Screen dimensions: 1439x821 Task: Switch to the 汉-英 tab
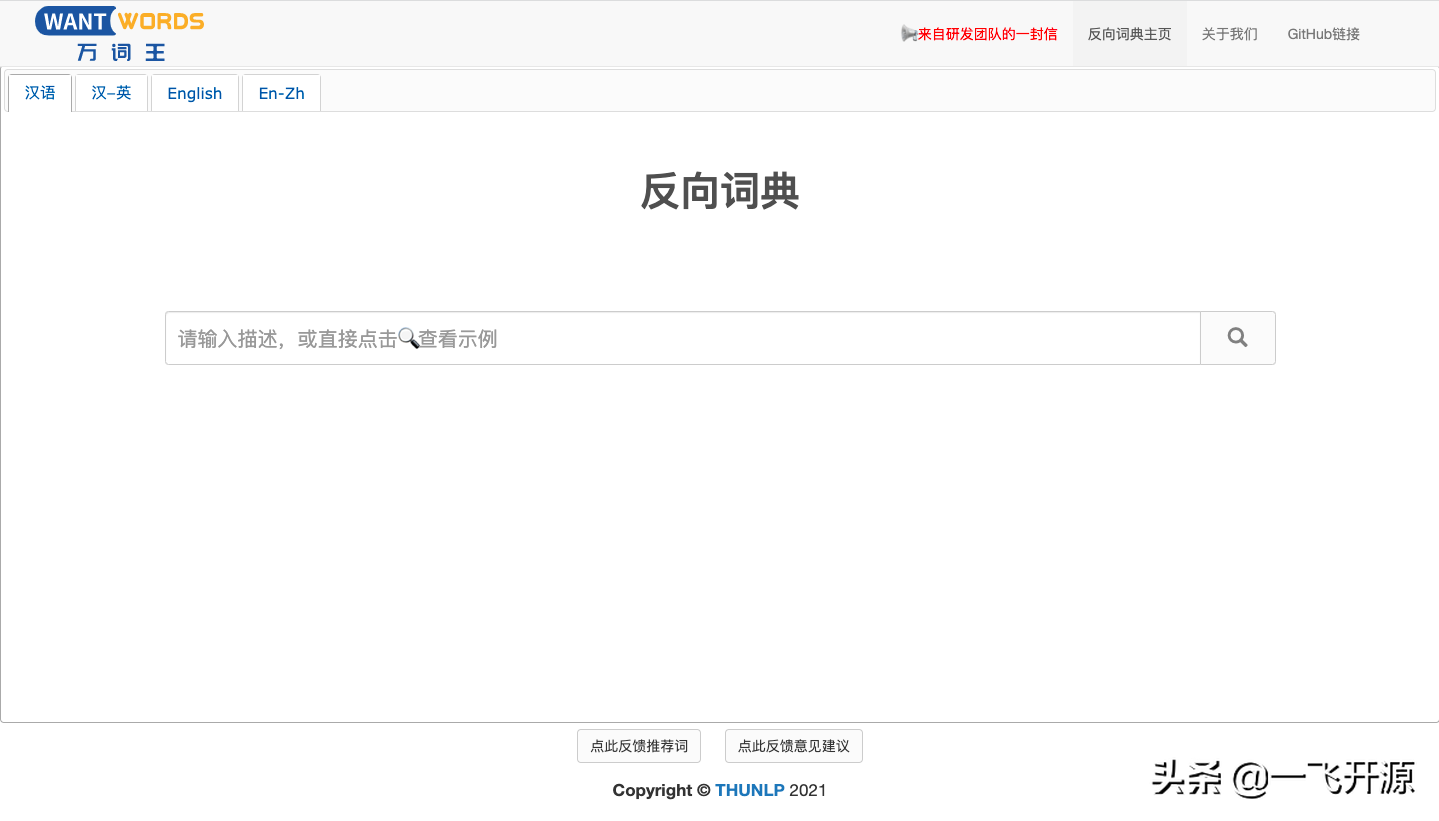coord(110,92)
